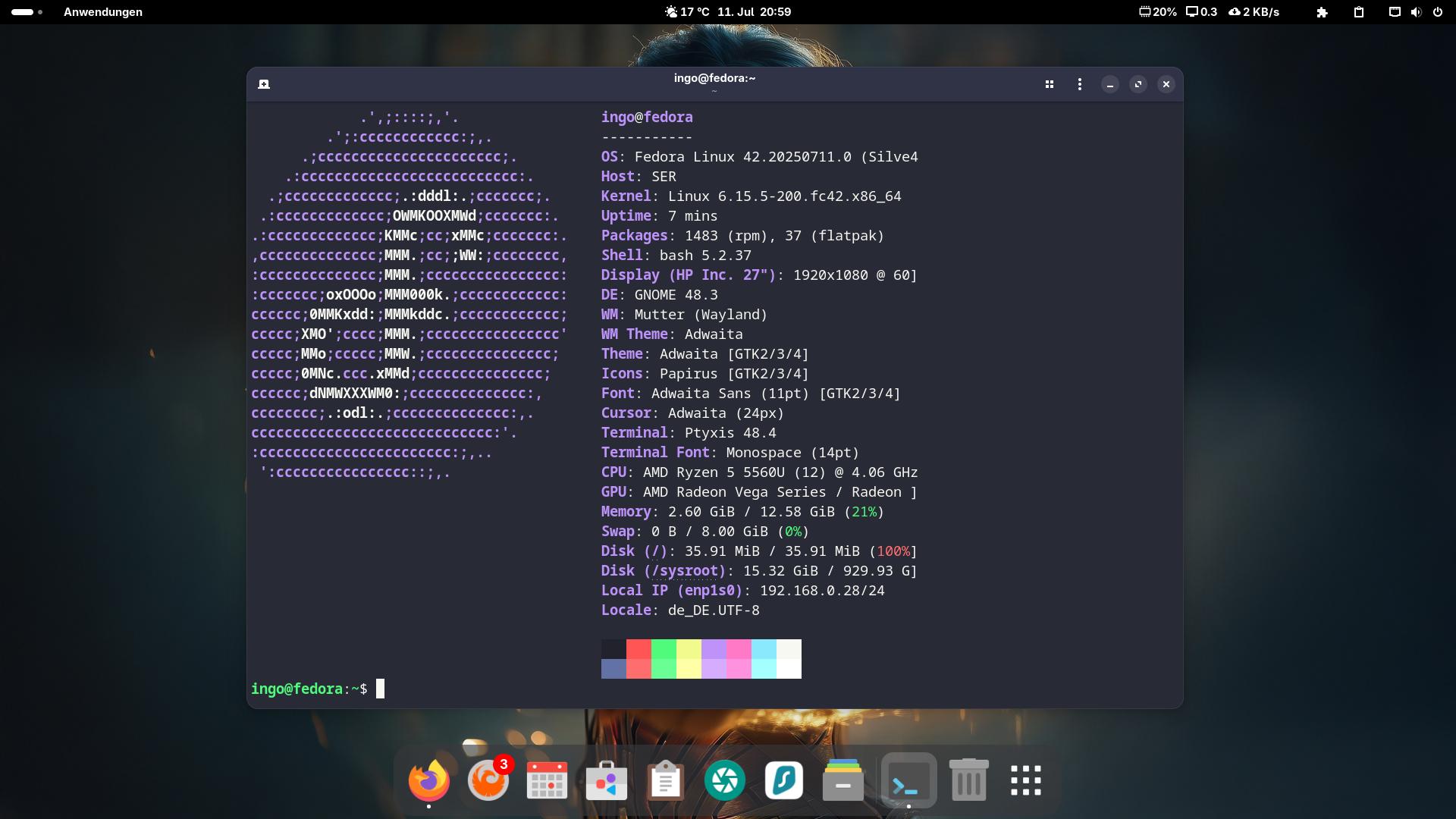
Task: Show all applications grid
Action: (x=1025, y=781)
